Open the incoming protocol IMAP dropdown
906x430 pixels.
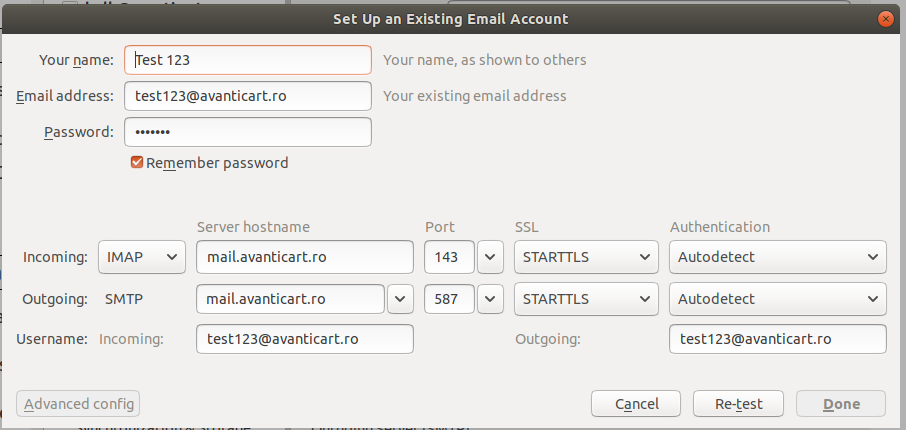point(142,257)
